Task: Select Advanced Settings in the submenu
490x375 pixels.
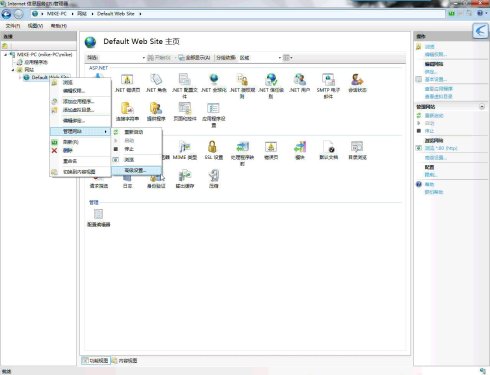Action: click(x=136, y=170)
